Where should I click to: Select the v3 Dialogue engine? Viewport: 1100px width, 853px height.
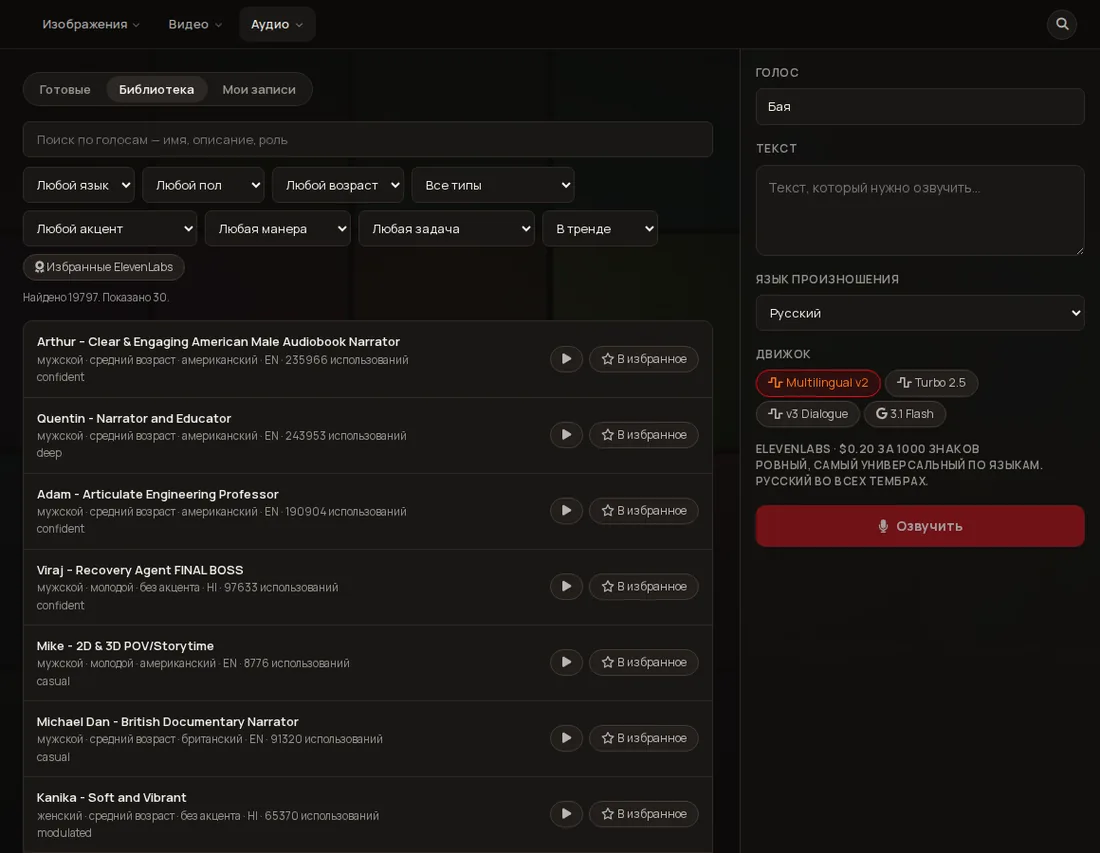point(807,414)
